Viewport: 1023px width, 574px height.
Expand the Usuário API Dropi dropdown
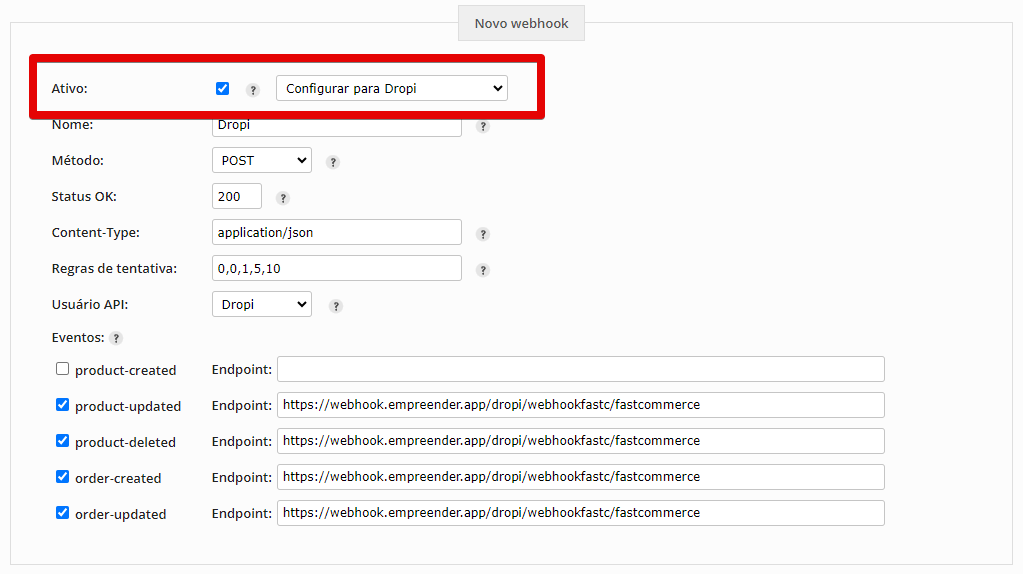tap(262, 304)
